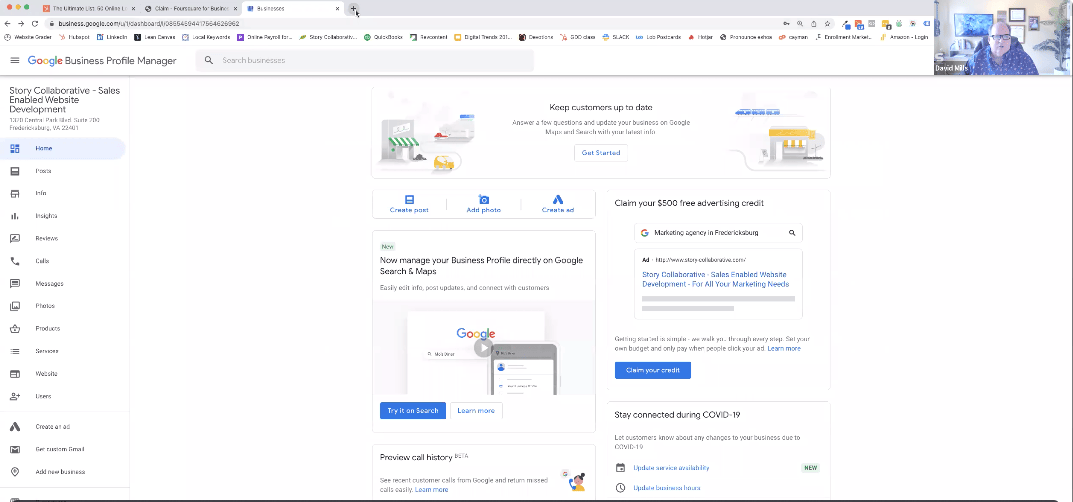Bookmark this page with the star icon

[827, 23]
